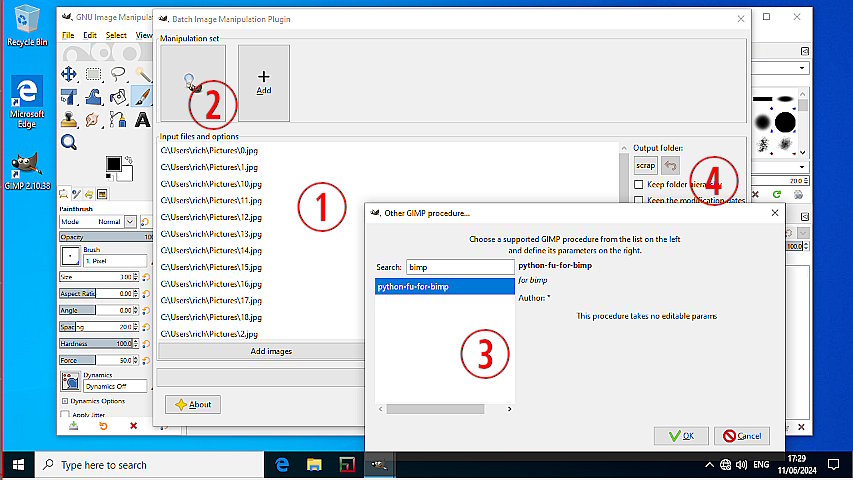Restore tool options orange arrow icon
Viewport: 853px width, 480px height.
[x=103, y=426]
